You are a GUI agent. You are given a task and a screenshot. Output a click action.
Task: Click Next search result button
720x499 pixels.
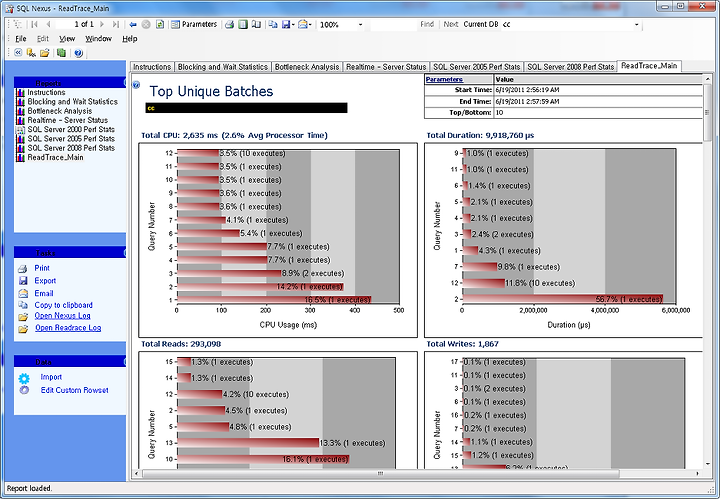pos(450,24)
